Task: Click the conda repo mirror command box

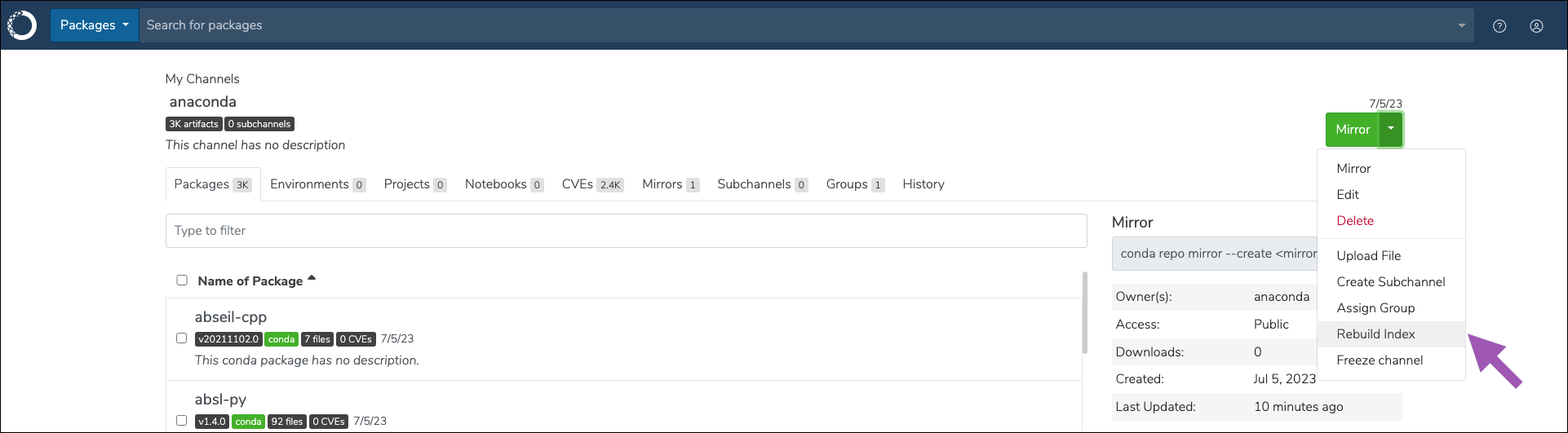Action: click(x=1215, y=254)
